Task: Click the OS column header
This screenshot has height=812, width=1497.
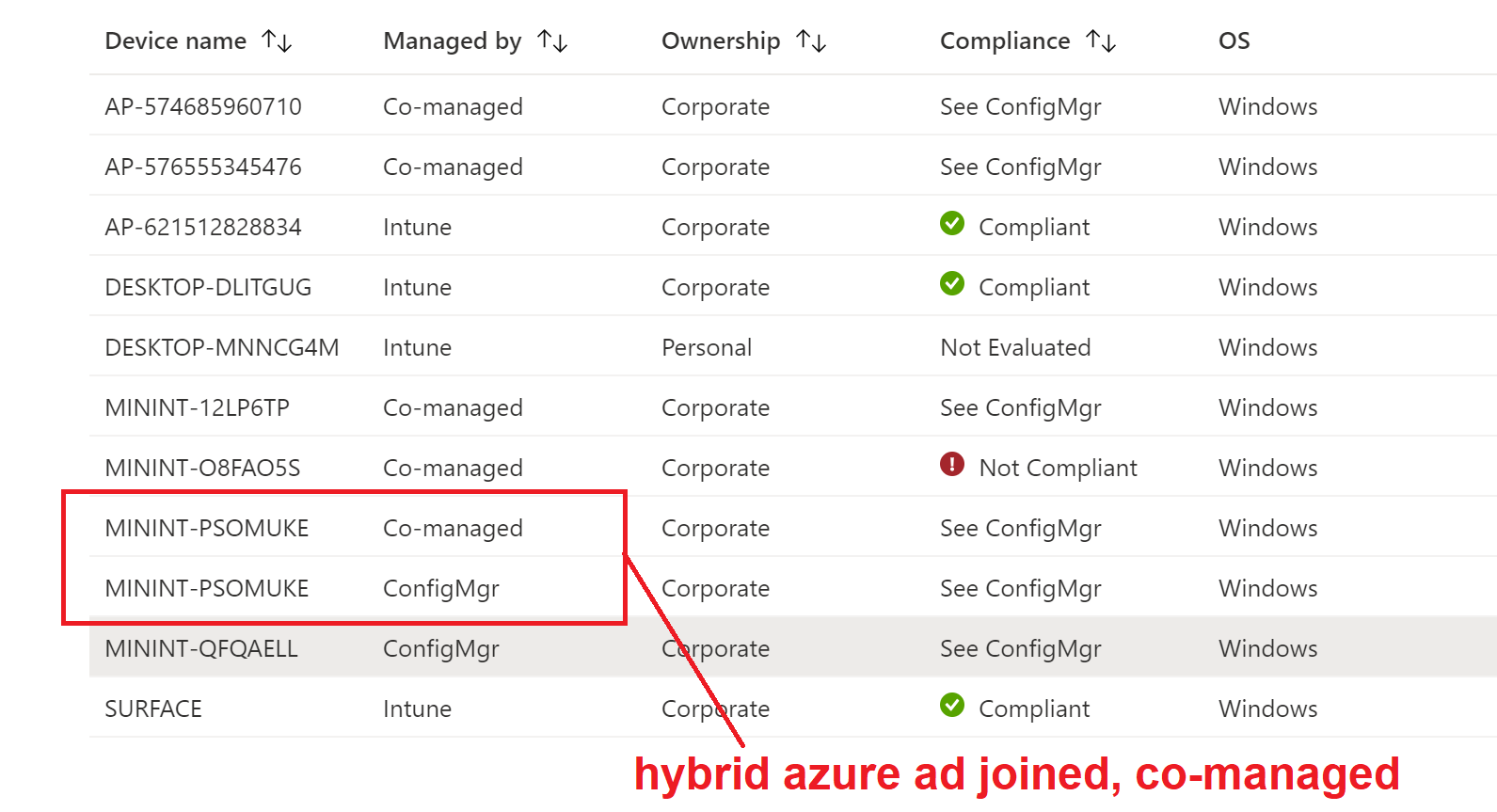Action: [x=1234, y=40]
